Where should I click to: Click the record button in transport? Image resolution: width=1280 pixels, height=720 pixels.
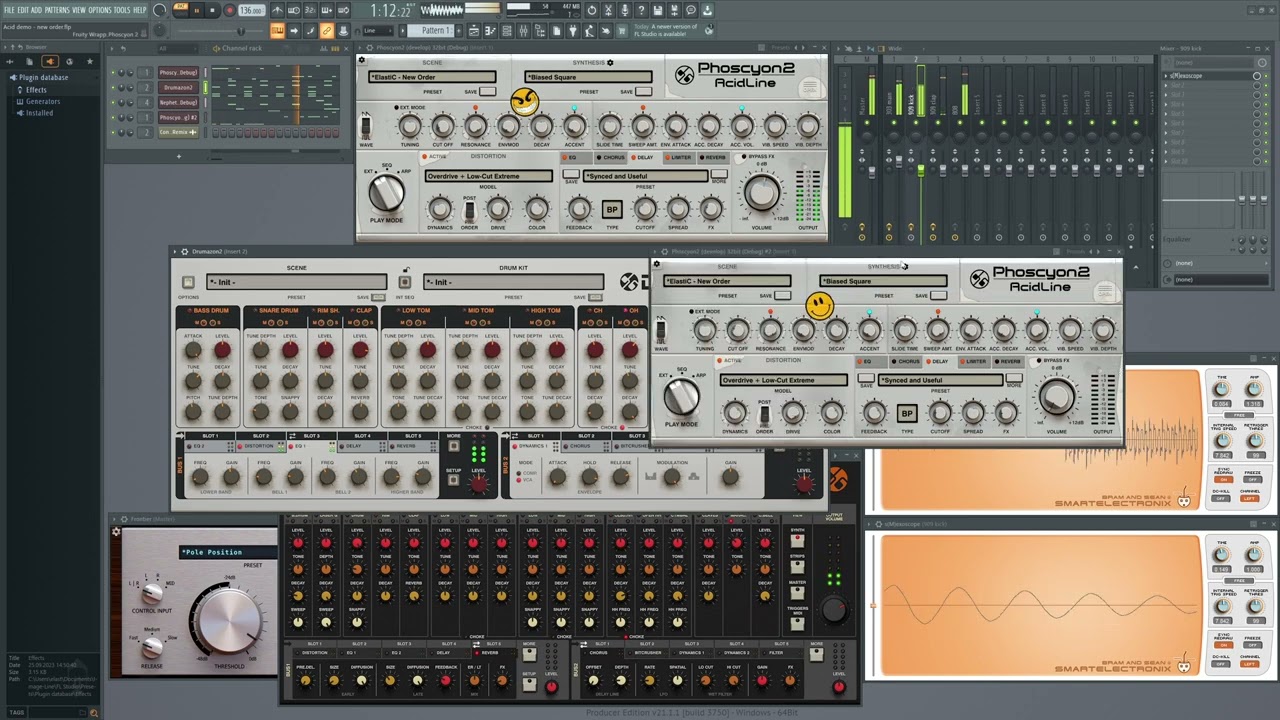228,11
